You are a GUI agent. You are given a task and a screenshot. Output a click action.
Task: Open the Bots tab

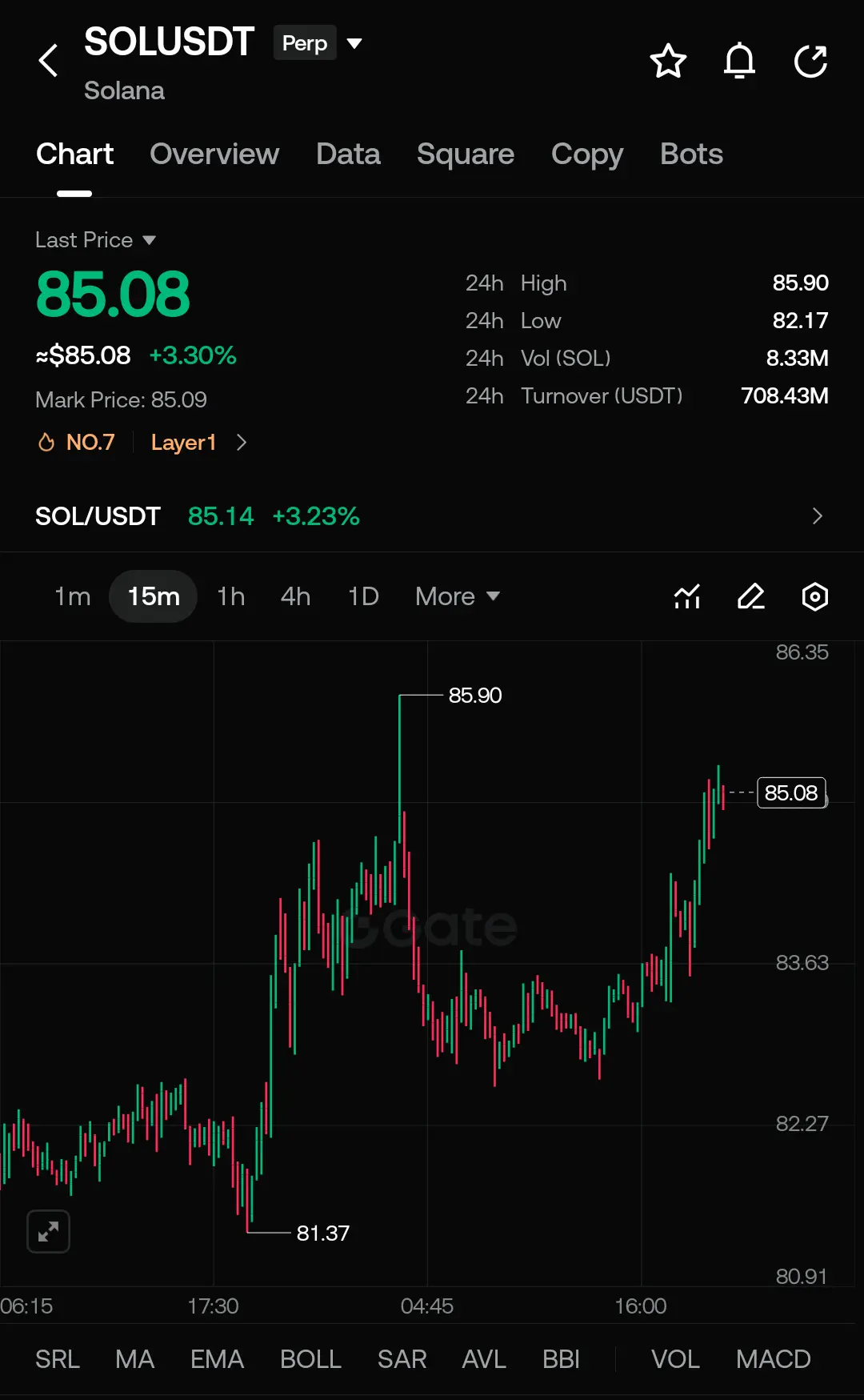point(691,154)
